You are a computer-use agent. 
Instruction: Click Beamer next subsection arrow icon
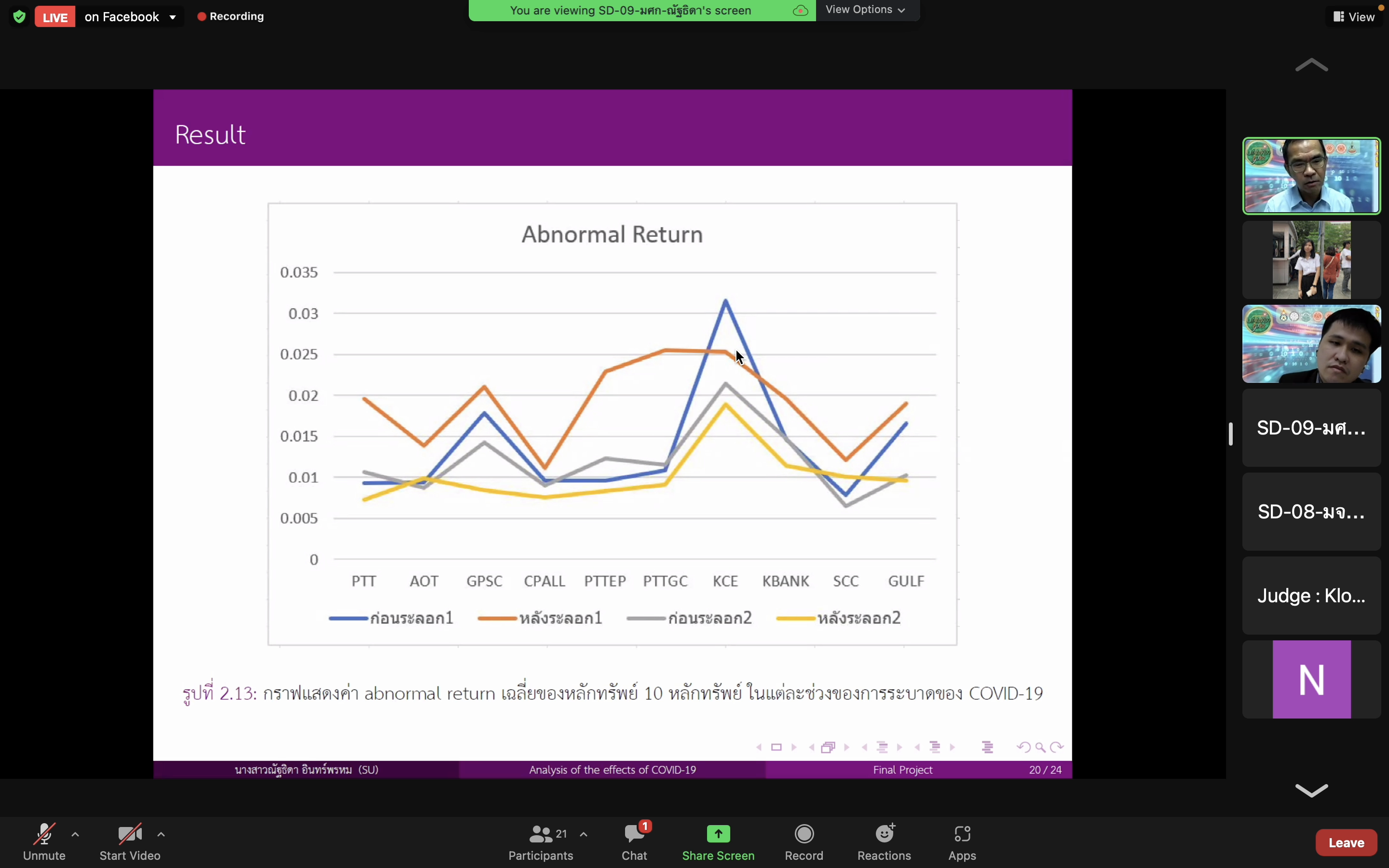point(899,747)
